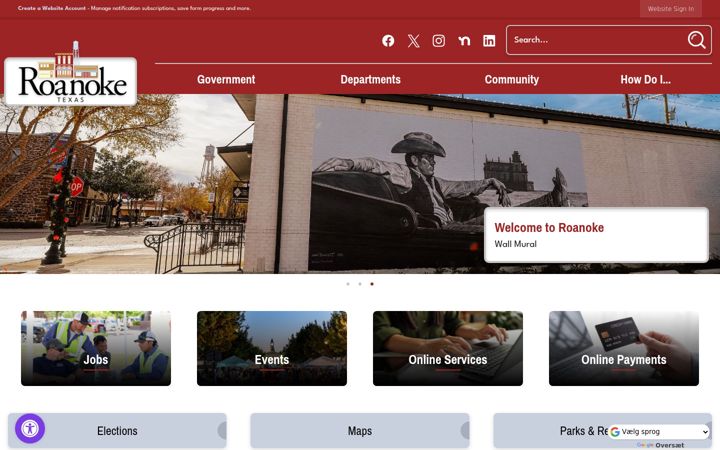The width and height of the screenshot is (720, 450).
Task: Open the accessibility widget icon
Action: point(30,429)
